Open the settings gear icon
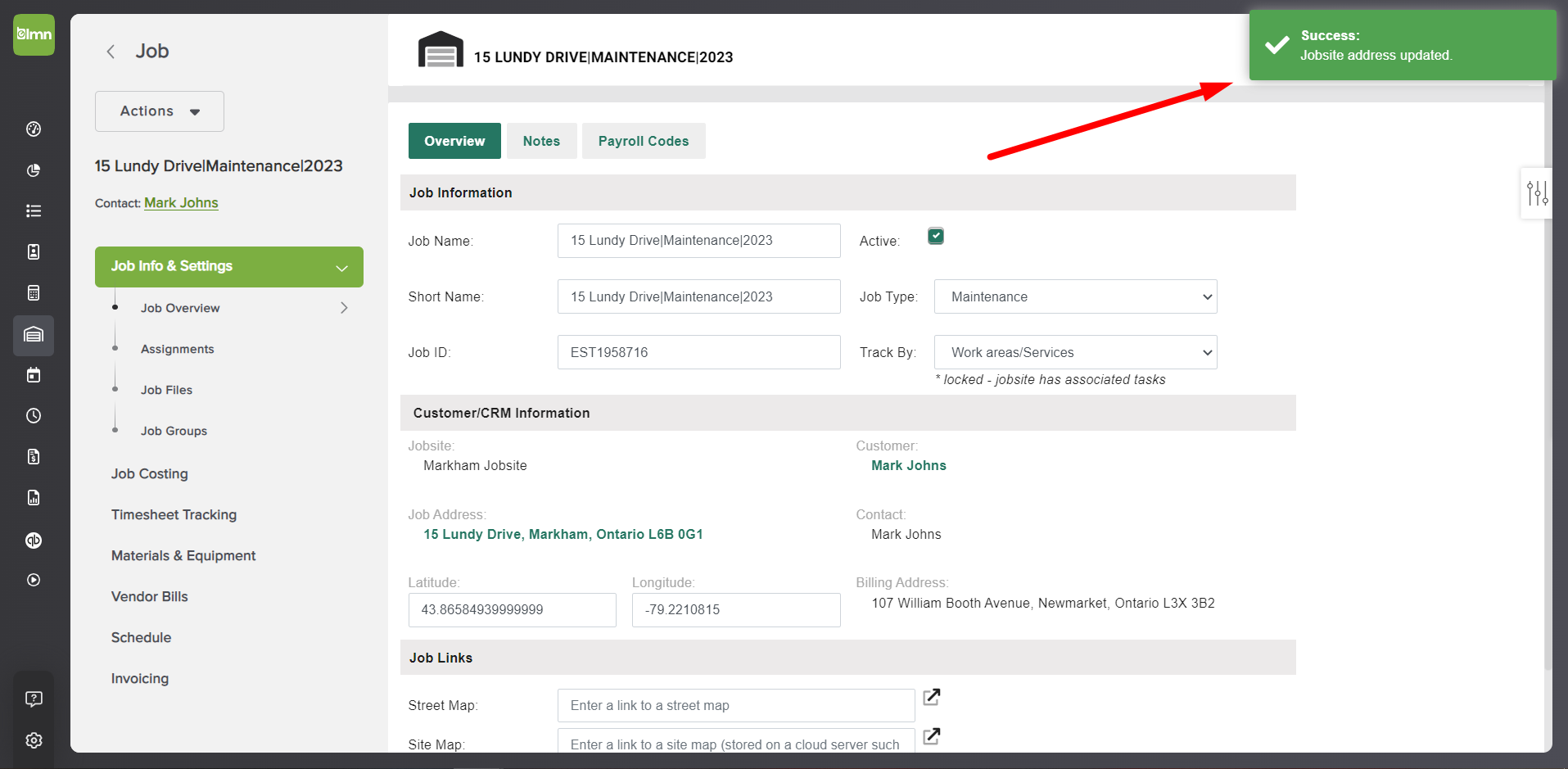 coord(34,740)
